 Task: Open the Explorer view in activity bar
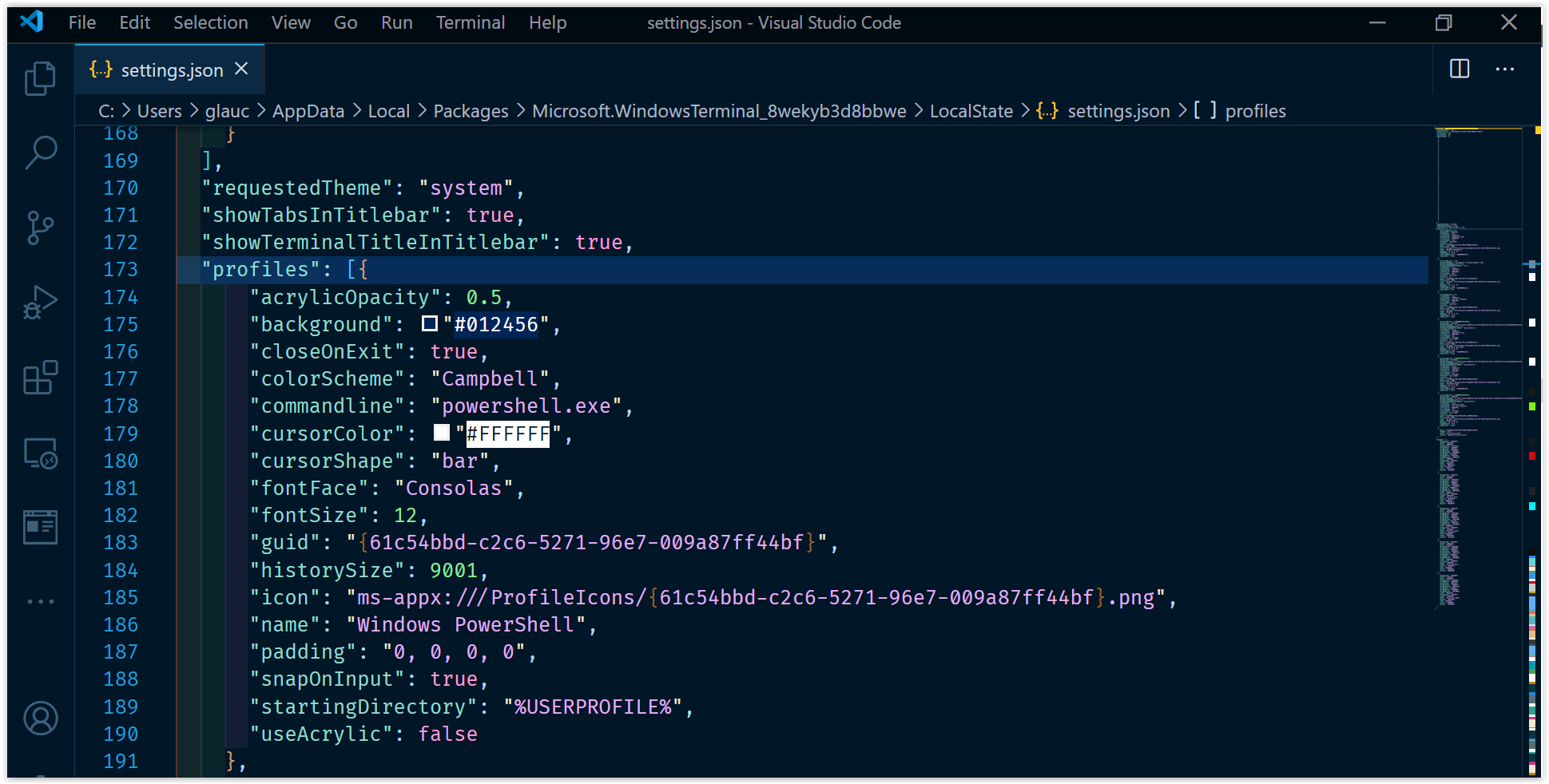[40, 77]
